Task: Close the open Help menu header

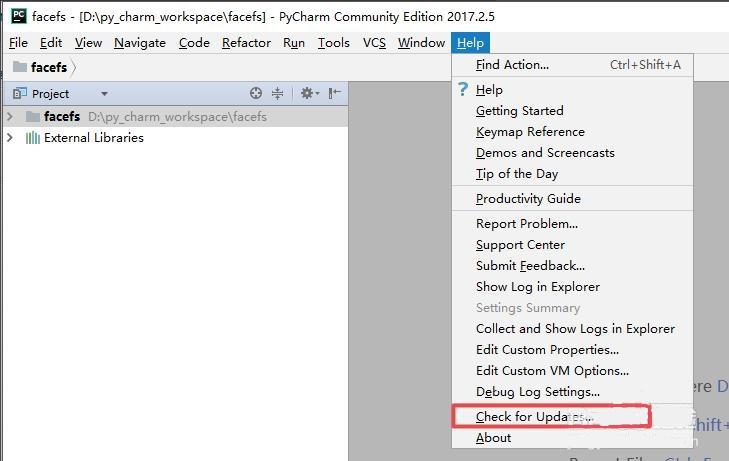Action: point(470,43)
